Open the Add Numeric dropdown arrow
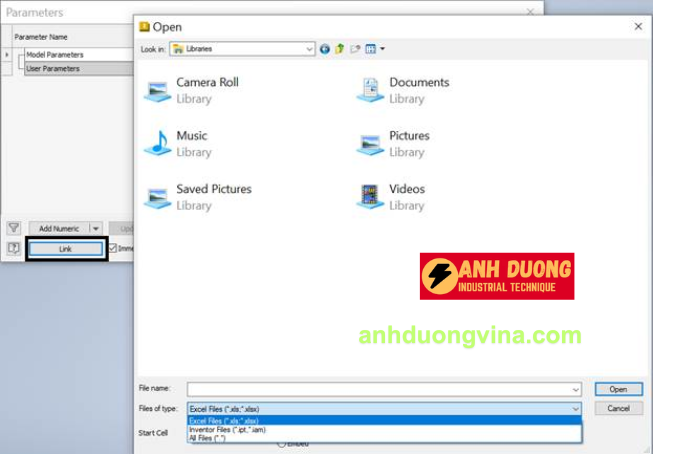The image size is (680, 454). pos(96,228)
